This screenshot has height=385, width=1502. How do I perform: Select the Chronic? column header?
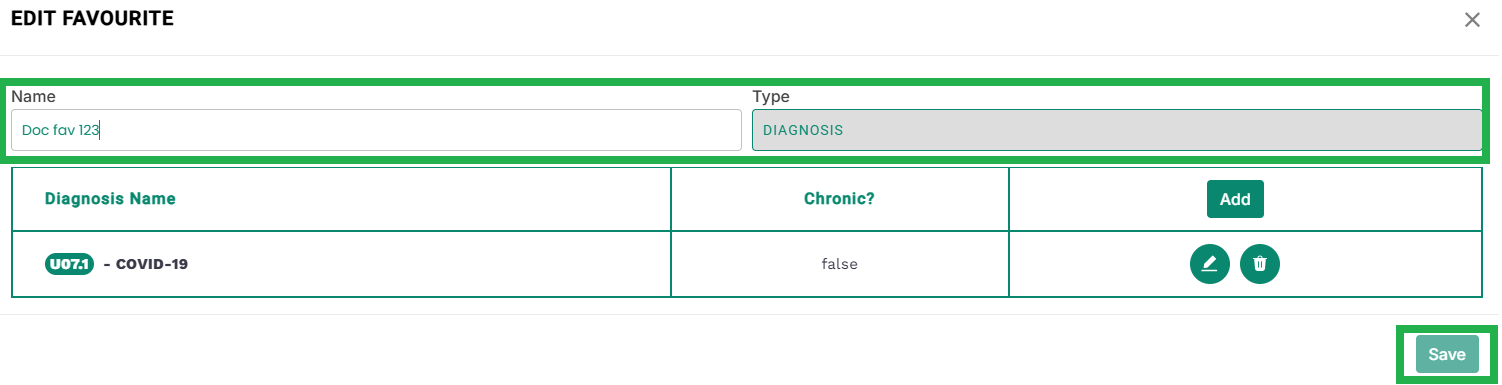point(839,199)
